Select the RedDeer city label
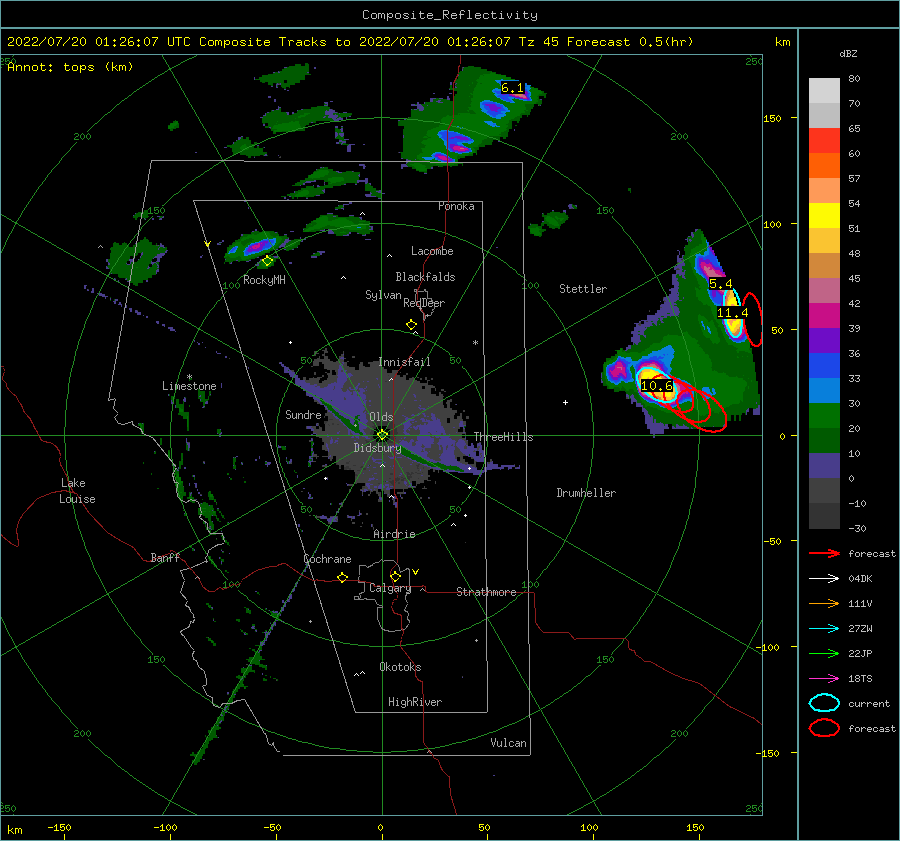Screen dimensions: 900x841 coord(424,303)
